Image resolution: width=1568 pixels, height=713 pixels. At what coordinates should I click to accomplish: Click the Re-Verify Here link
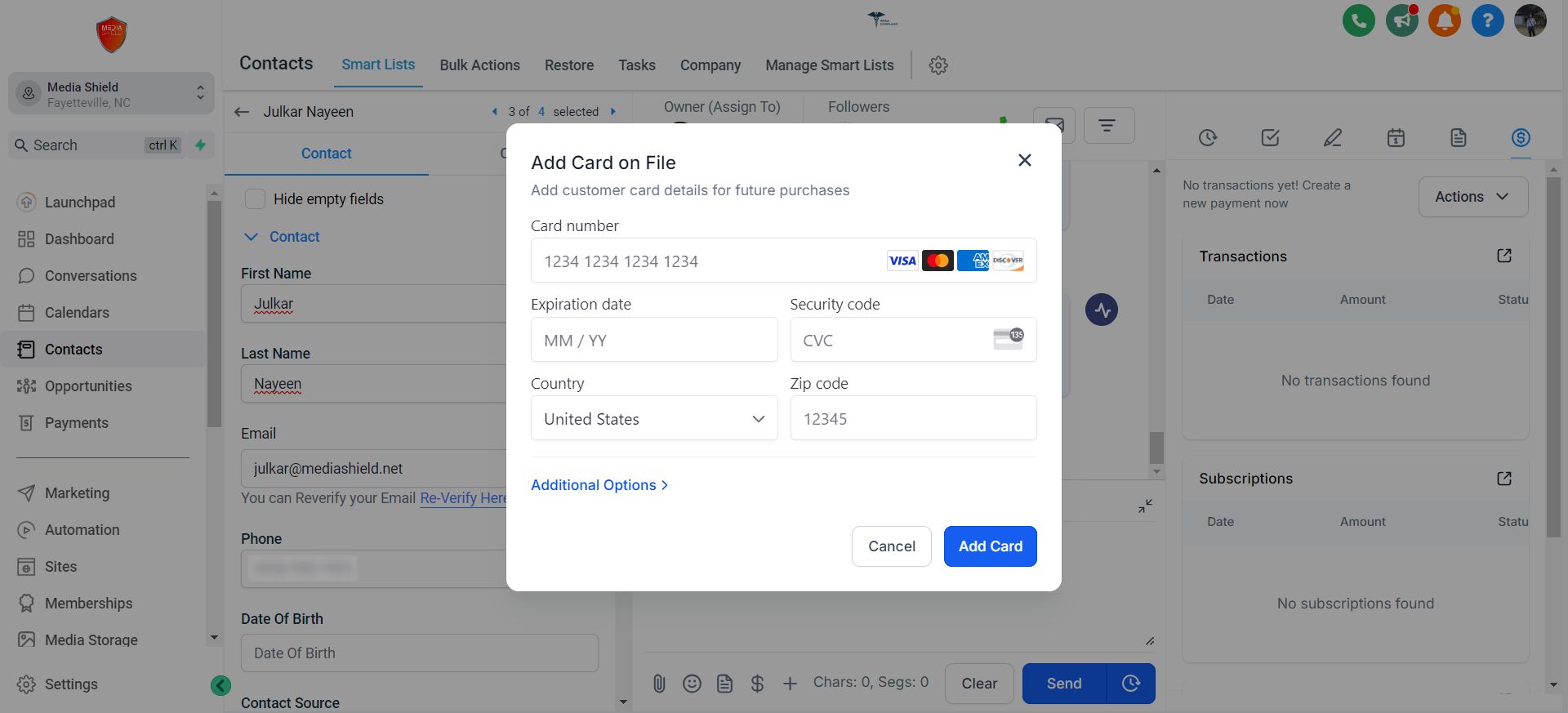tap(463, 498)
